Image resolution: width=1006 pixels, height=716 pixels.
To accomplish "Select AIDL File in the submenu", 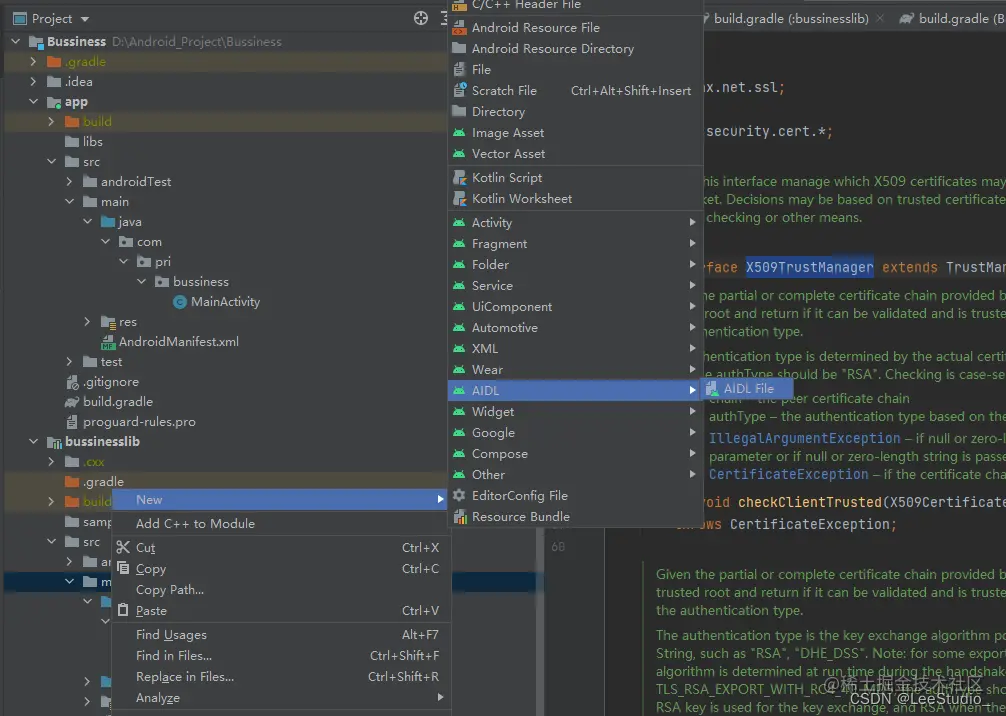I will click(747, 389).
